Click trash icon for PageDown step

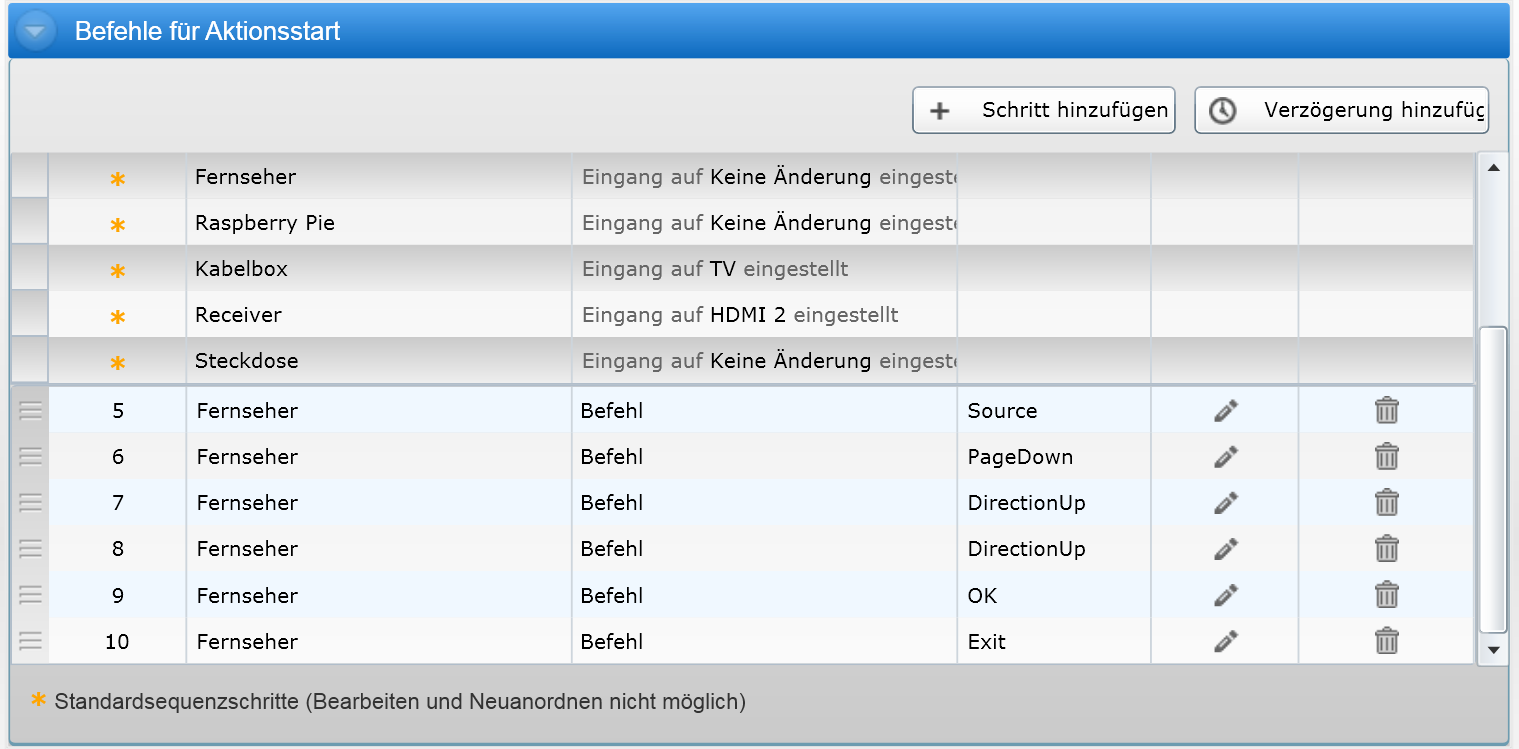(1386, 457)
